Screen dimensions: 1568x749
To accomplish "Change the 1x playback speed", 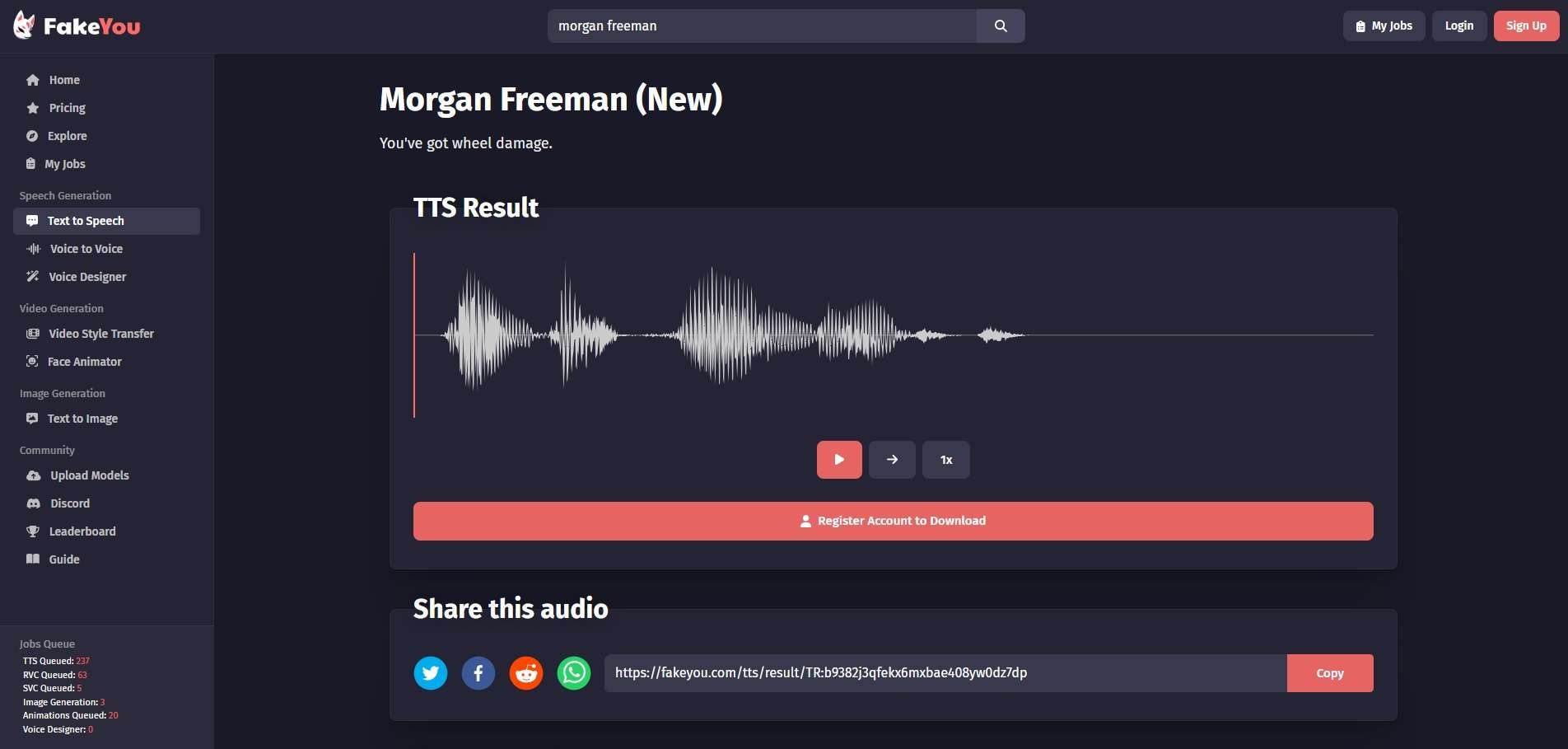I will pyautogui.click(x=946, y=460).
